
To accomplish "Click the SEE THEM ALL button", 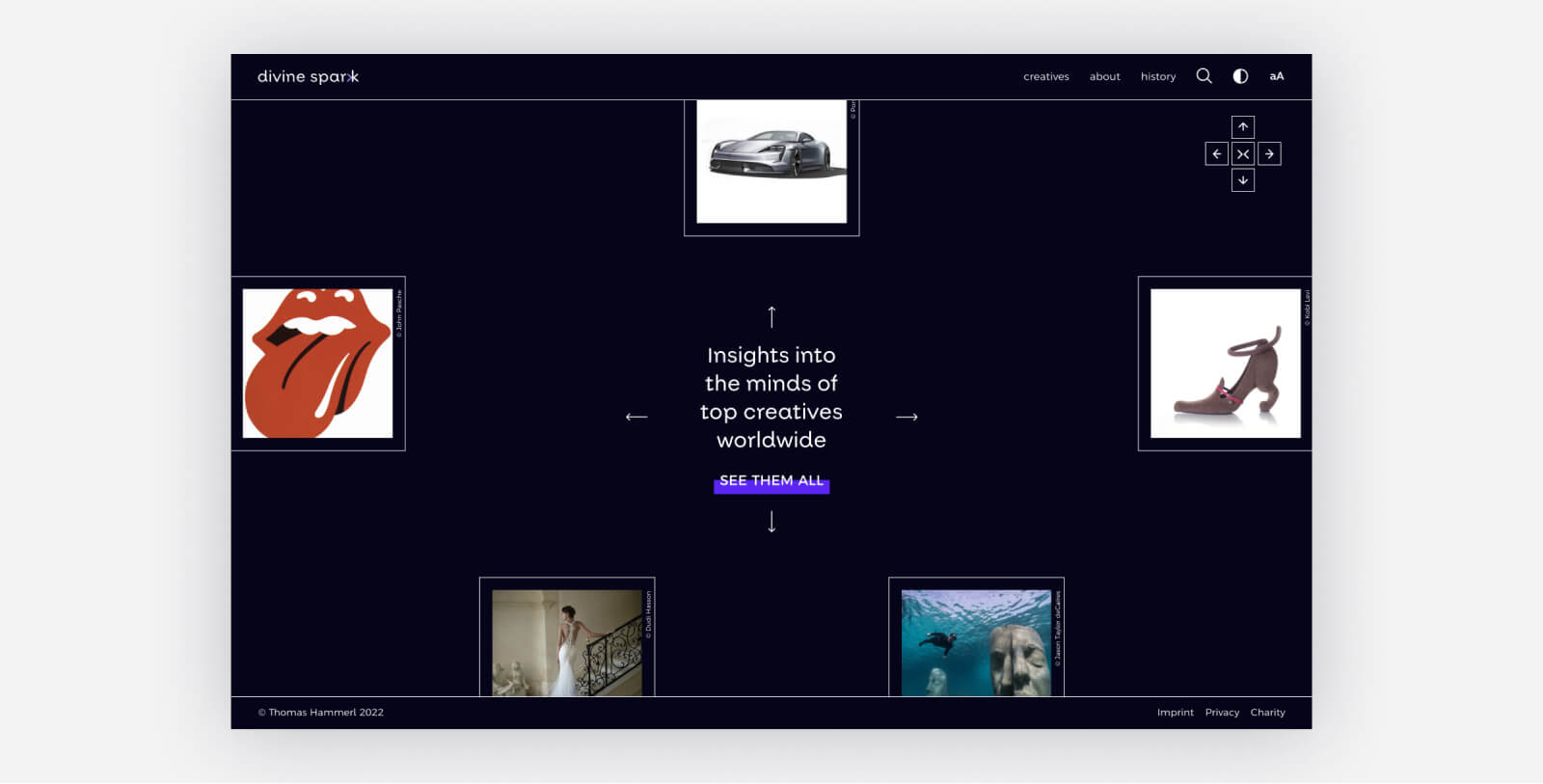I will point(771,481).
